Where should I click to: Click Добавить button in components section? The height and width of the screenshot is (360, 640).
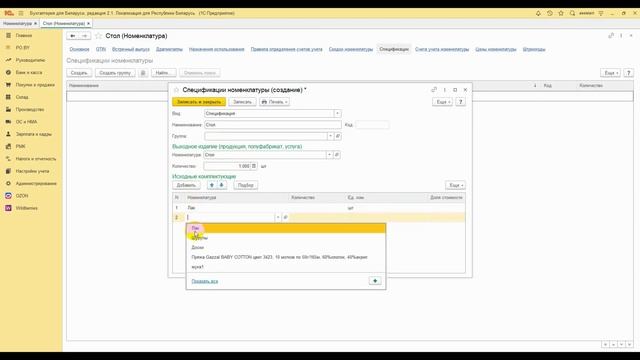[x=186, y=185]
